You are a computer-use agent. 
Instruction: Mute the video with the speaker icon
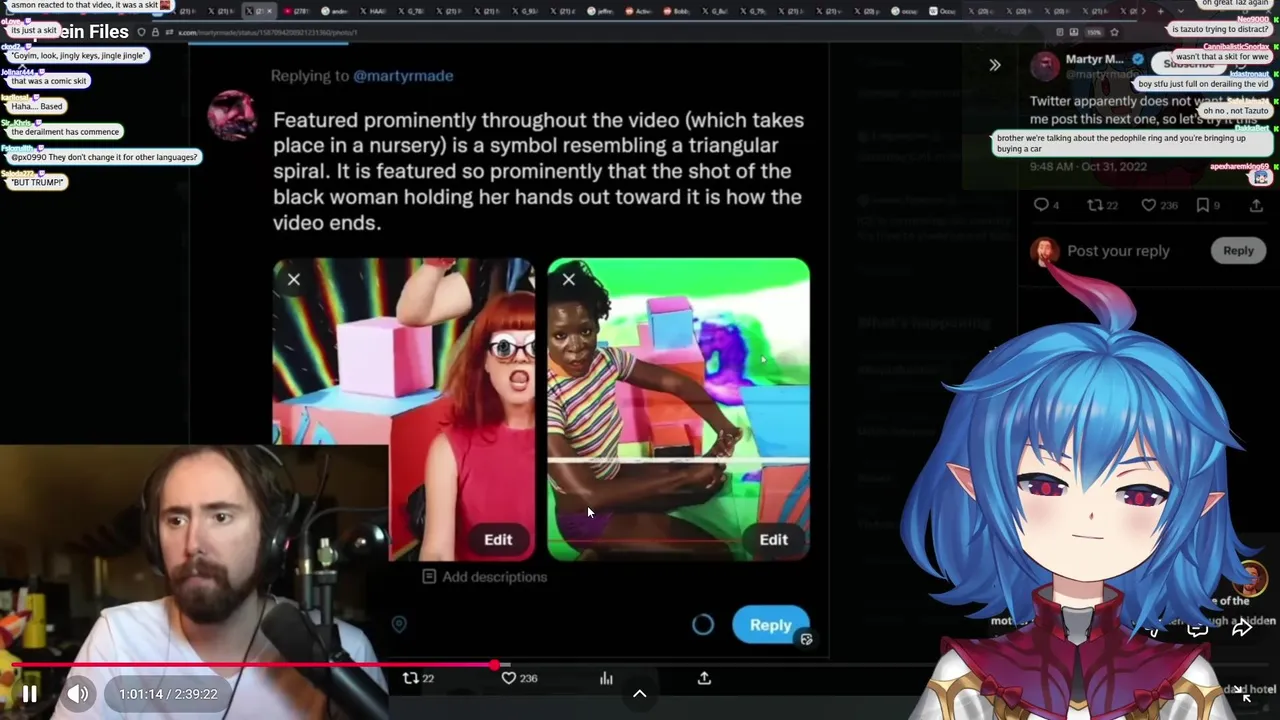pyautogui.click(x=78, y=693)
